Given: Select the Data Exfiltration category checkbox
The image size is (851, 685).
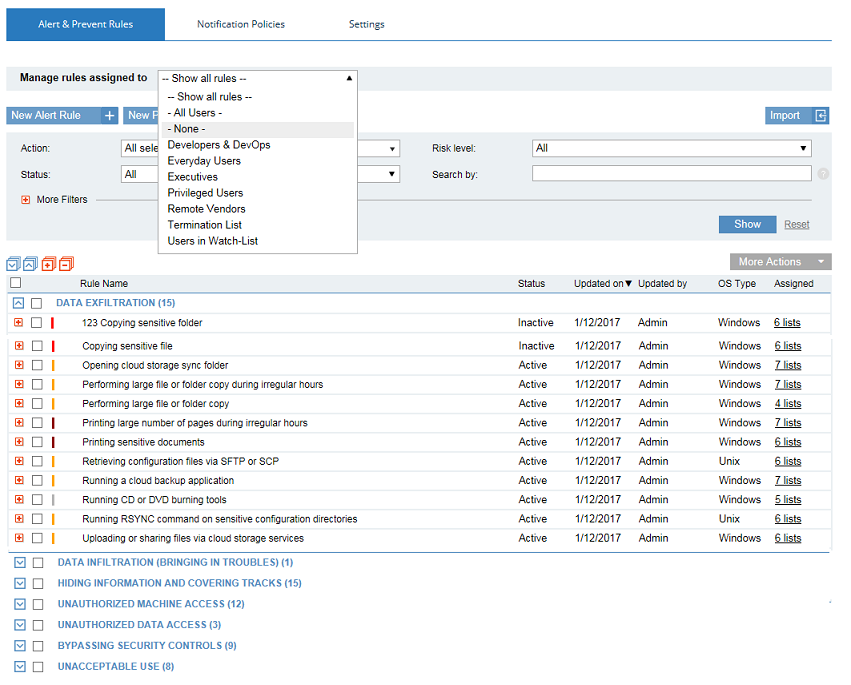Looking at the screenshot, I should 36,303.
